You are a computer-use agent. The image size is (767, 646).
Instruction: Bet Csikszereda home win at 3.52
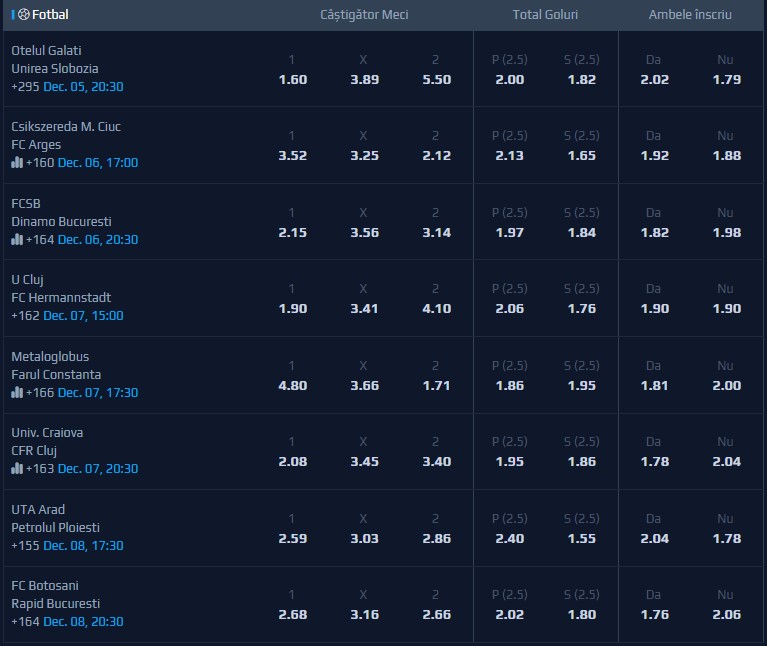[293, 156]
